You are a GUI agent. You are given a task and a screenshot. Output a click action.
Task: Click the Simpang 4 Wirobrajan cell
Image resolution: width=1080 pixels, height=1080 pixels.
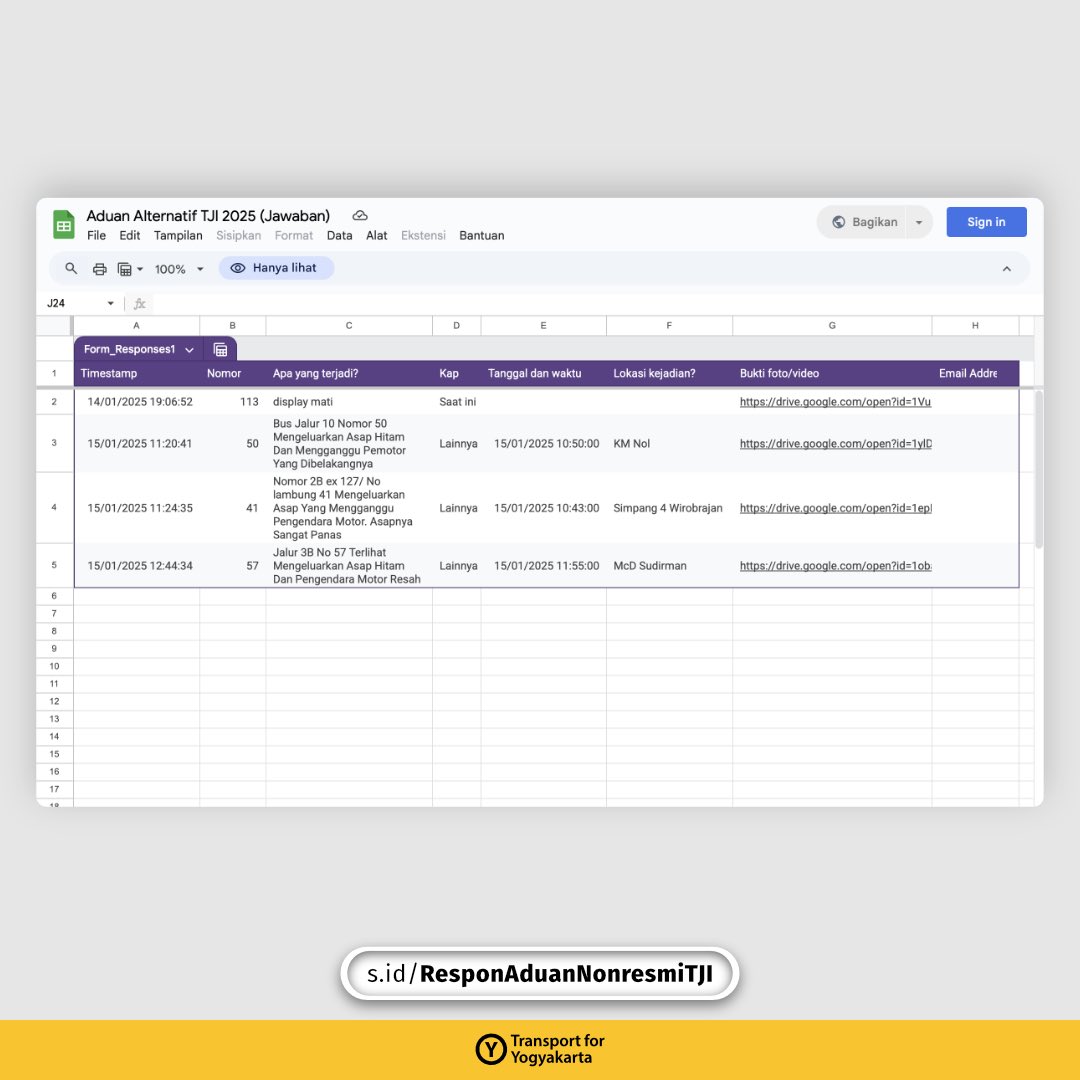click(669, 508)
